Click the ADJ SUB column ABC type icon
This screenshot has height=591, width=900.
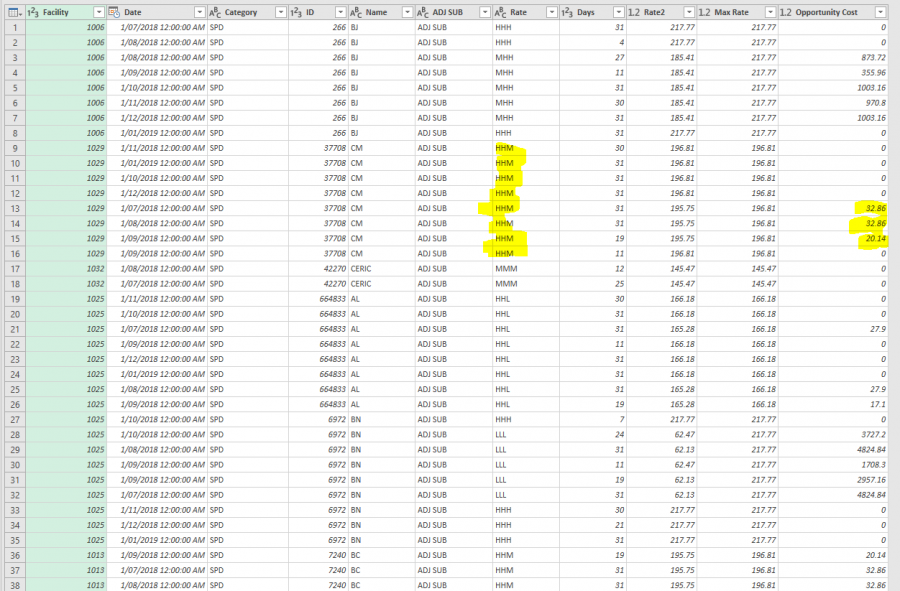coord(423,12)
